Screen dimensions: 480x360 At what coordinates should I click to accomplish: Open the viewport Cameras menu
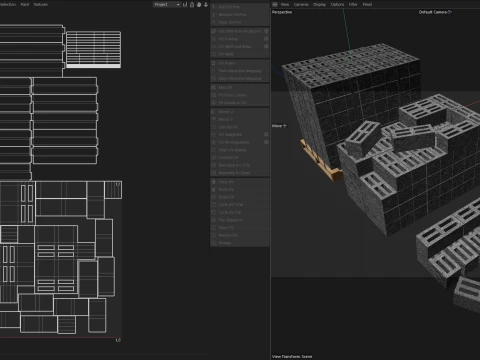301,4
